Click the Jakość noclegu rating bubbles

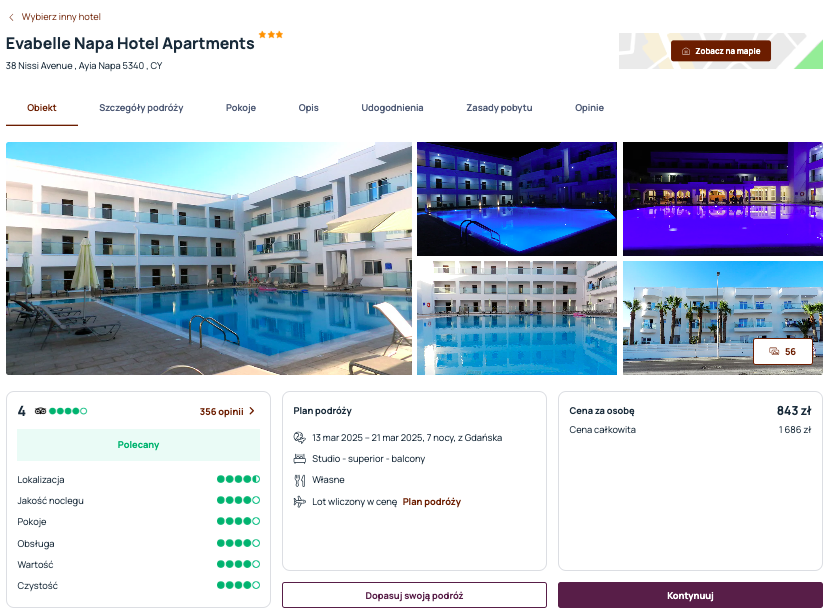[238, 500]
